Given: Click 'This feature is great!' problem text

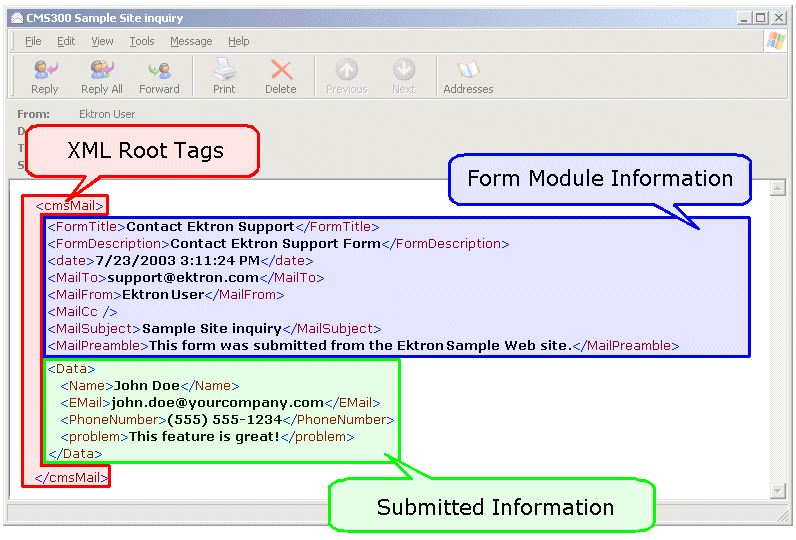Looking at the screenshot, I should click(x=204, y=436).
